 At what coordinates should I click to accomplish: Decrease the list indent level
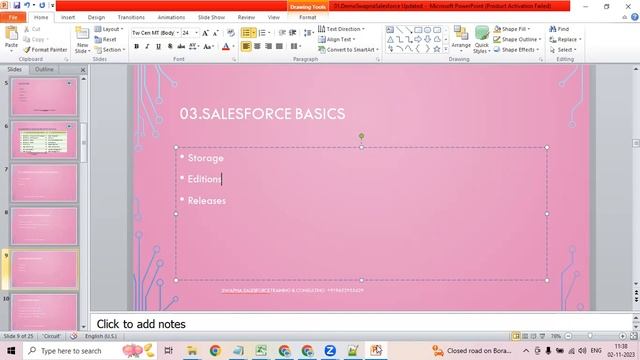coord(282,33)
